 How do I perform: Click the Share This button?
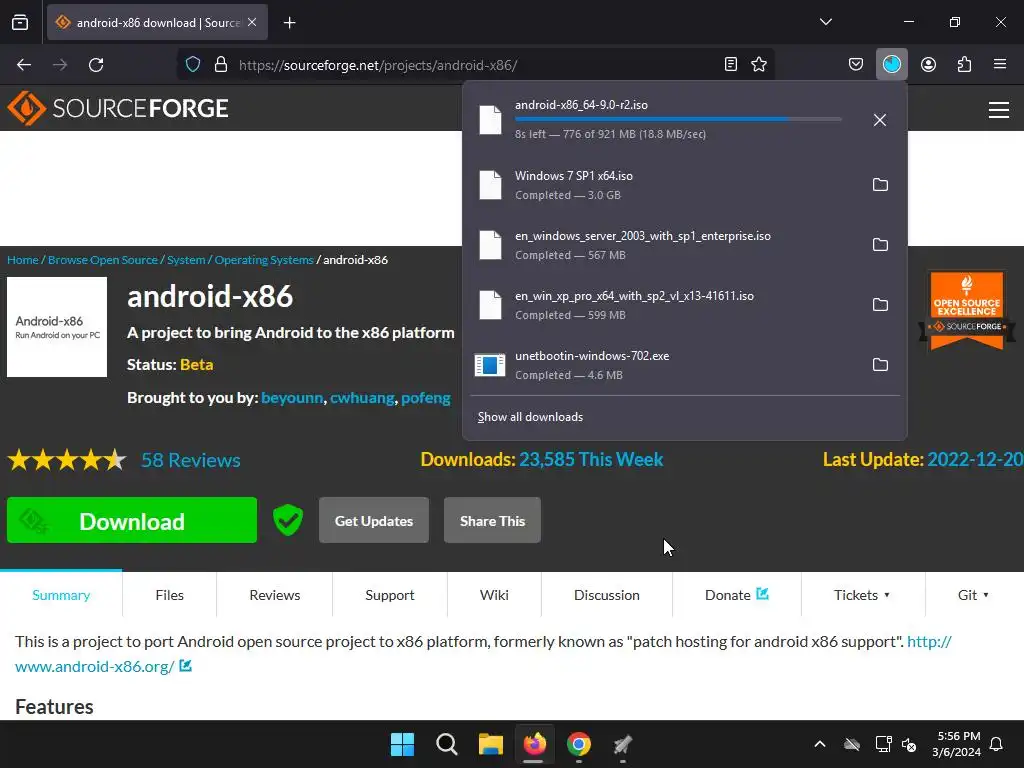click(492, 520)
